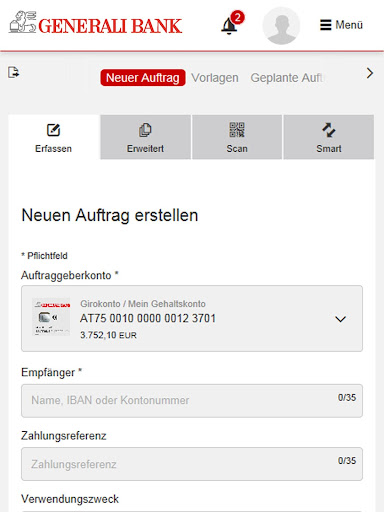Click the Girokonto card thumbnail
Screen dimensions: 384x512
pos(51,317)
